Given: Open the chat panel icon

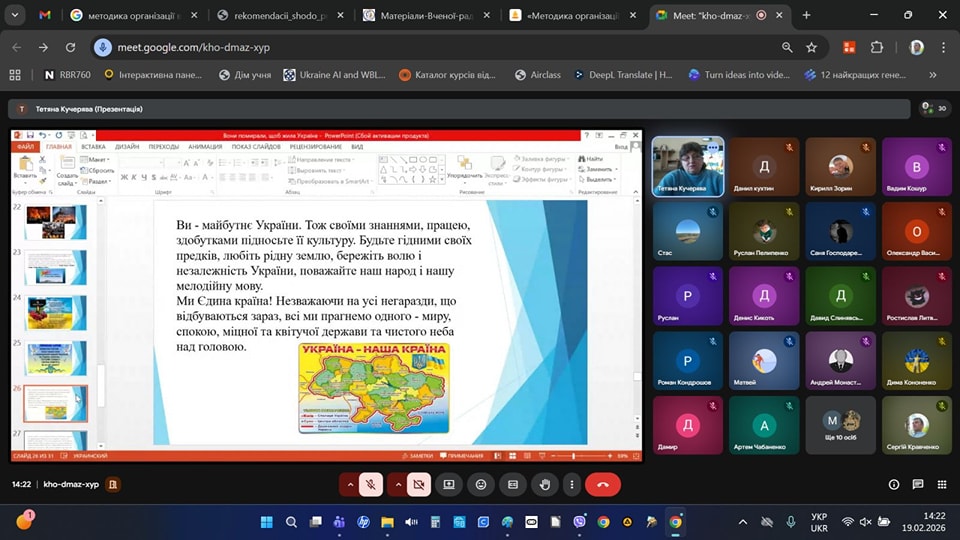Looking at the screenshot, I should click(918, 484).
